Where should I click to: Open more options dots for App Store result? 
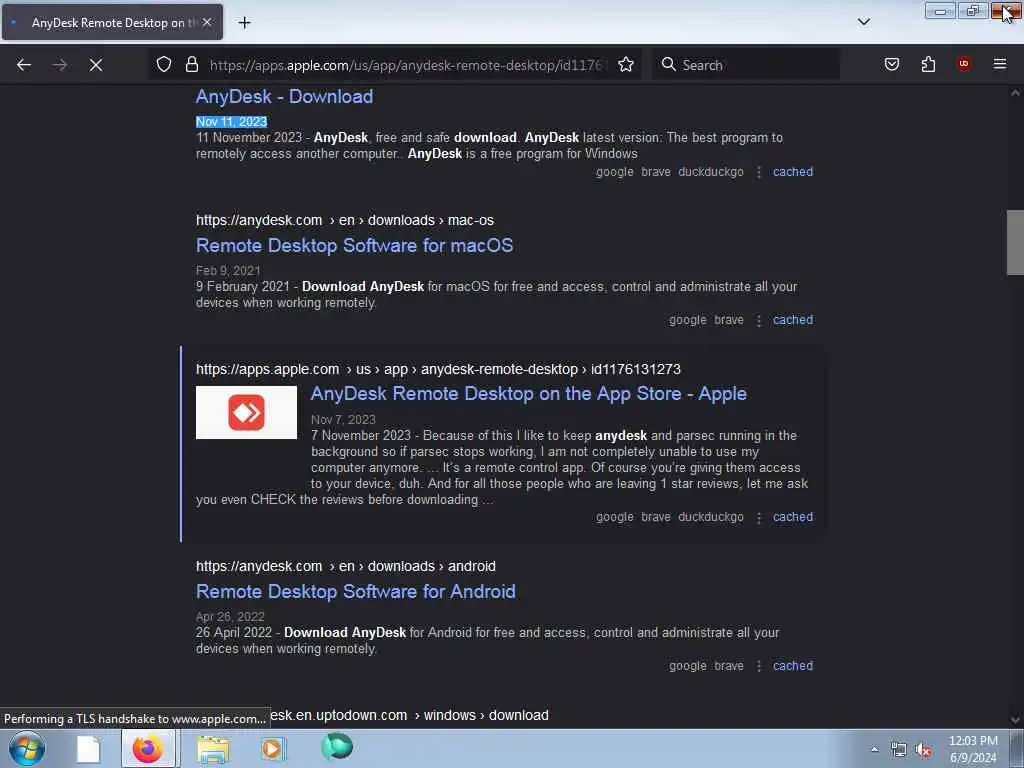[759, 517]
